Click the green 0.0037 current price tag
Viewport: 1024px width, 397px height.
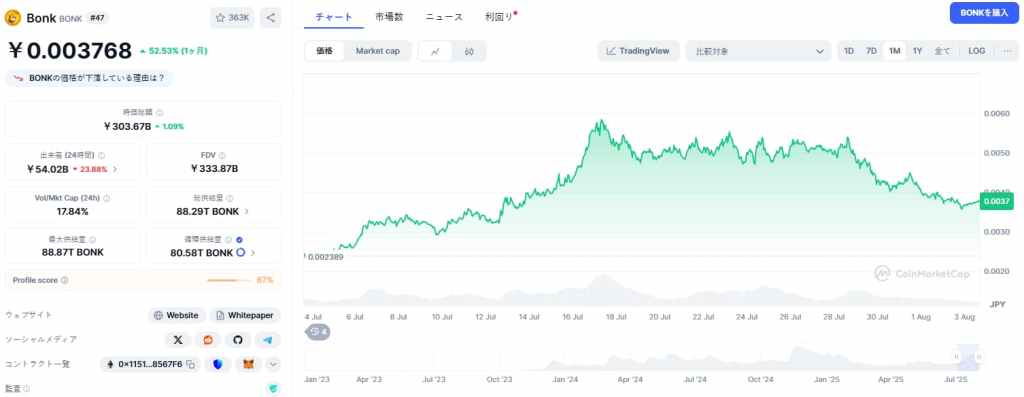997,202
